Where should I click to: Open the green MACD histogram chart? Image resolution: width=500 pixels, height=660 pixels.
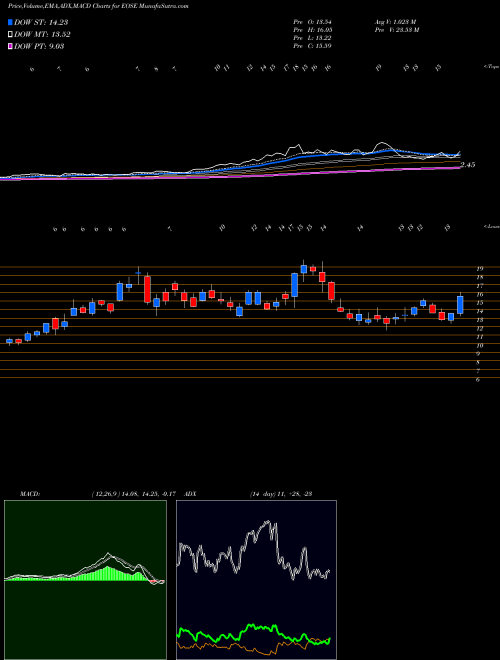point(85,580)
